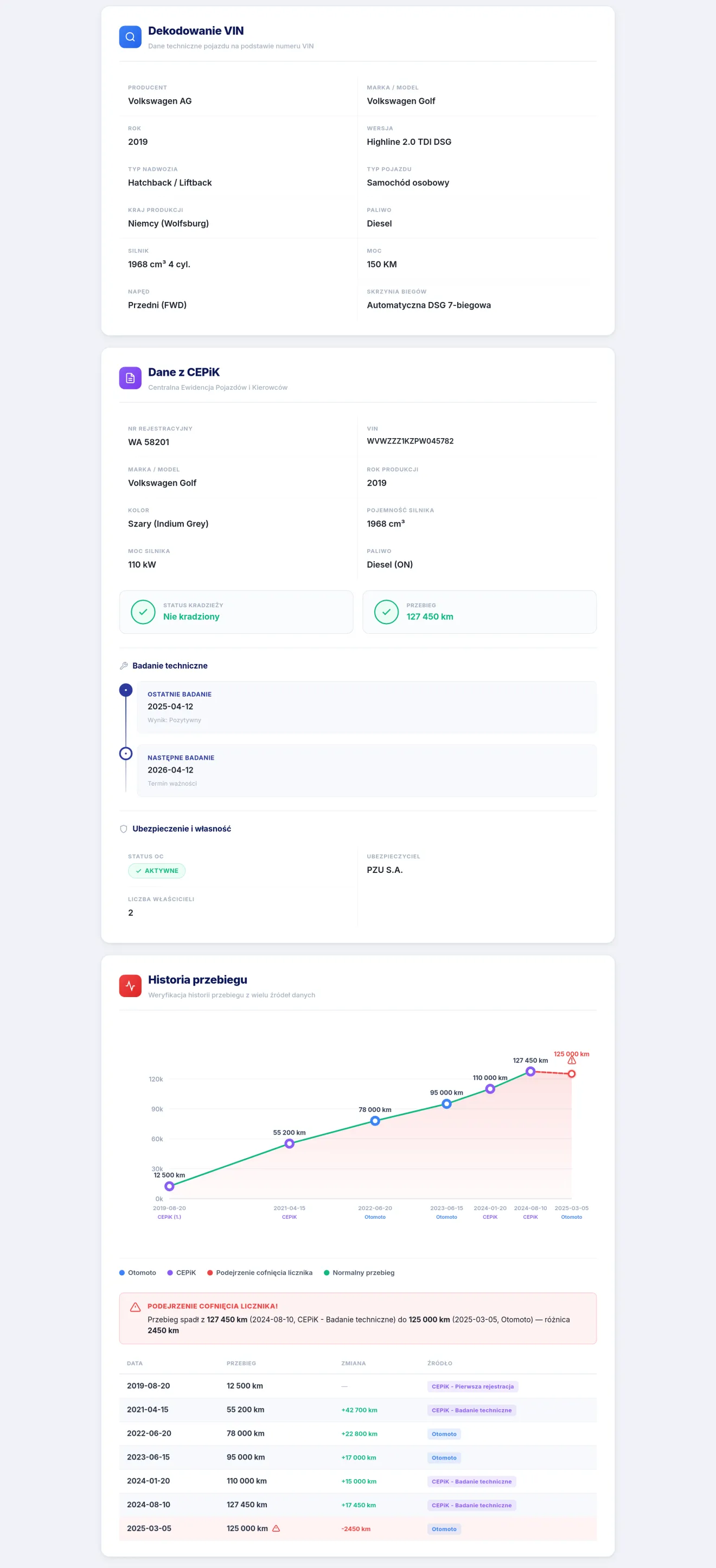
Task: Click the blue Otomoto legend dot
Action: (x=122, y=1272)
